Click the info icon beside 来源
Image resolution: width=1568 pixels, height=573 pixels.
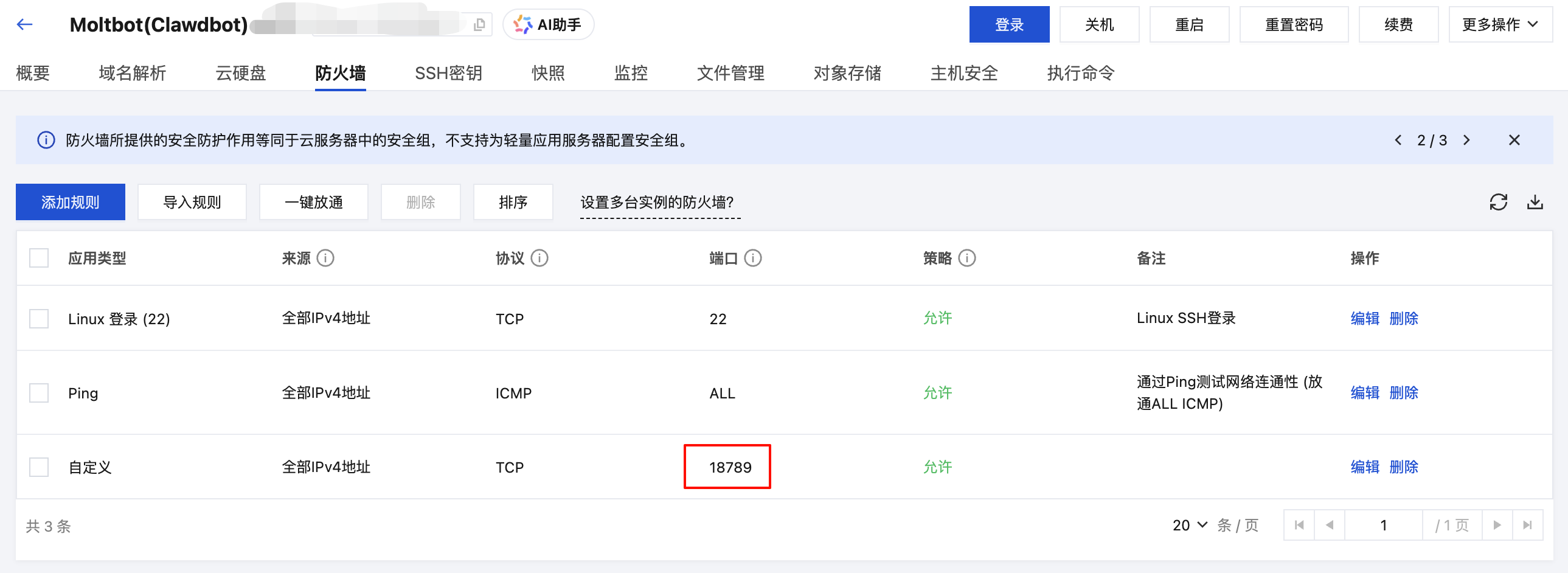point(326,258)
